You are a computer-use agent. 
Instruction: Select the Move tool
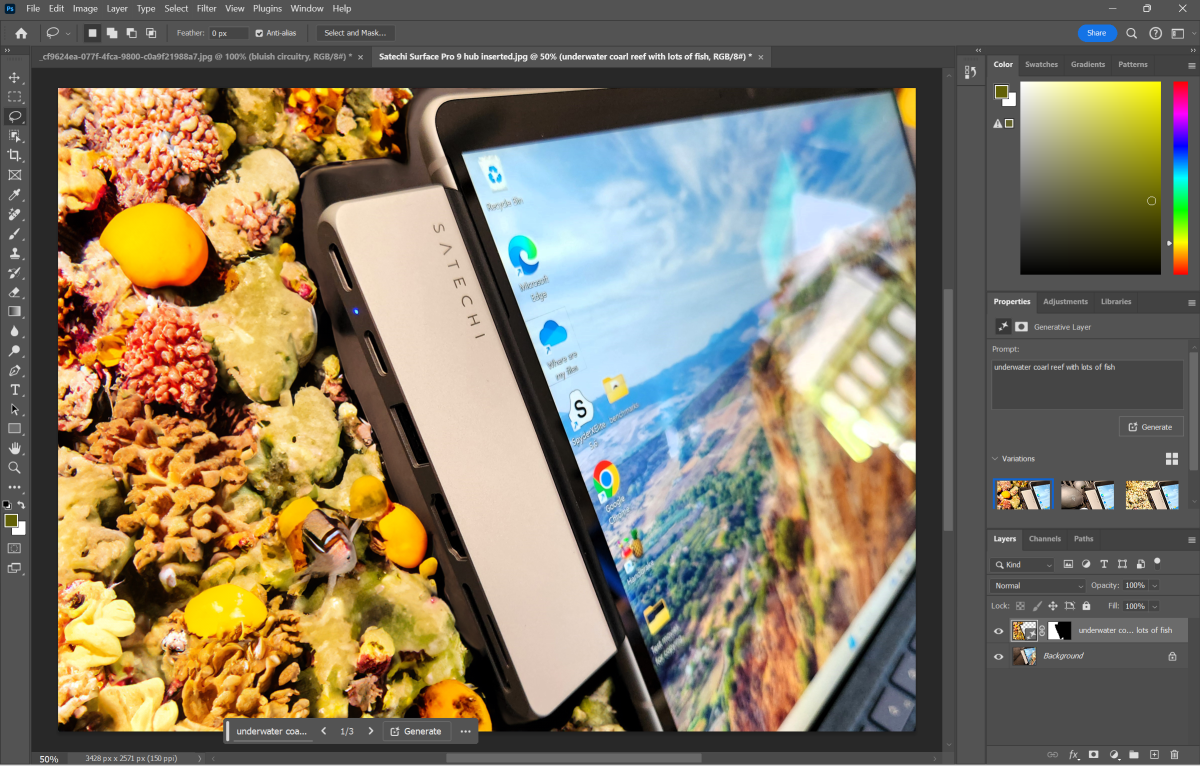(14, 77)
